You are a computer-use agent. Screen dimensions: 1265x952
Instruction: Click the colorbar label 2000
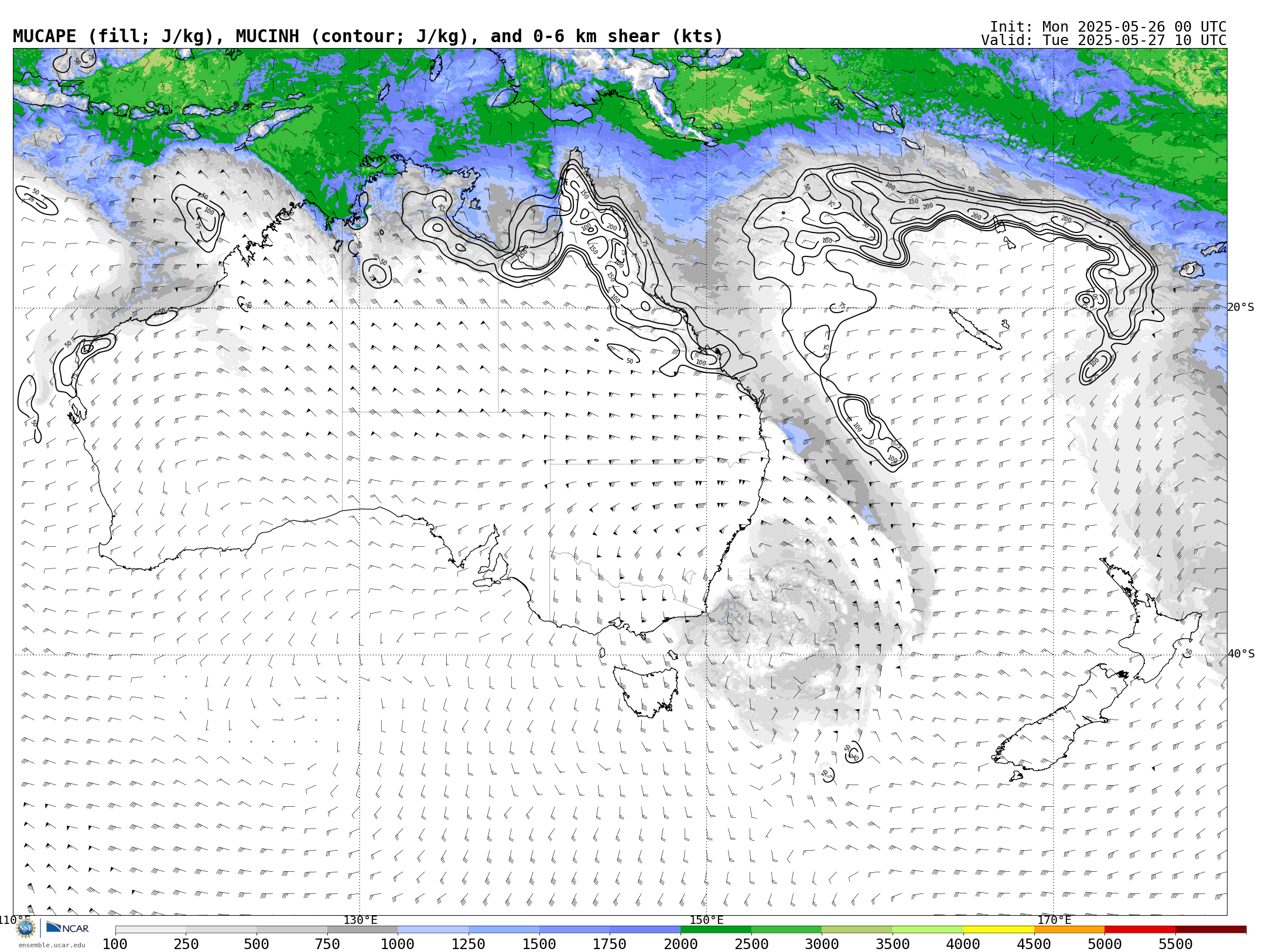click(681, 944)
